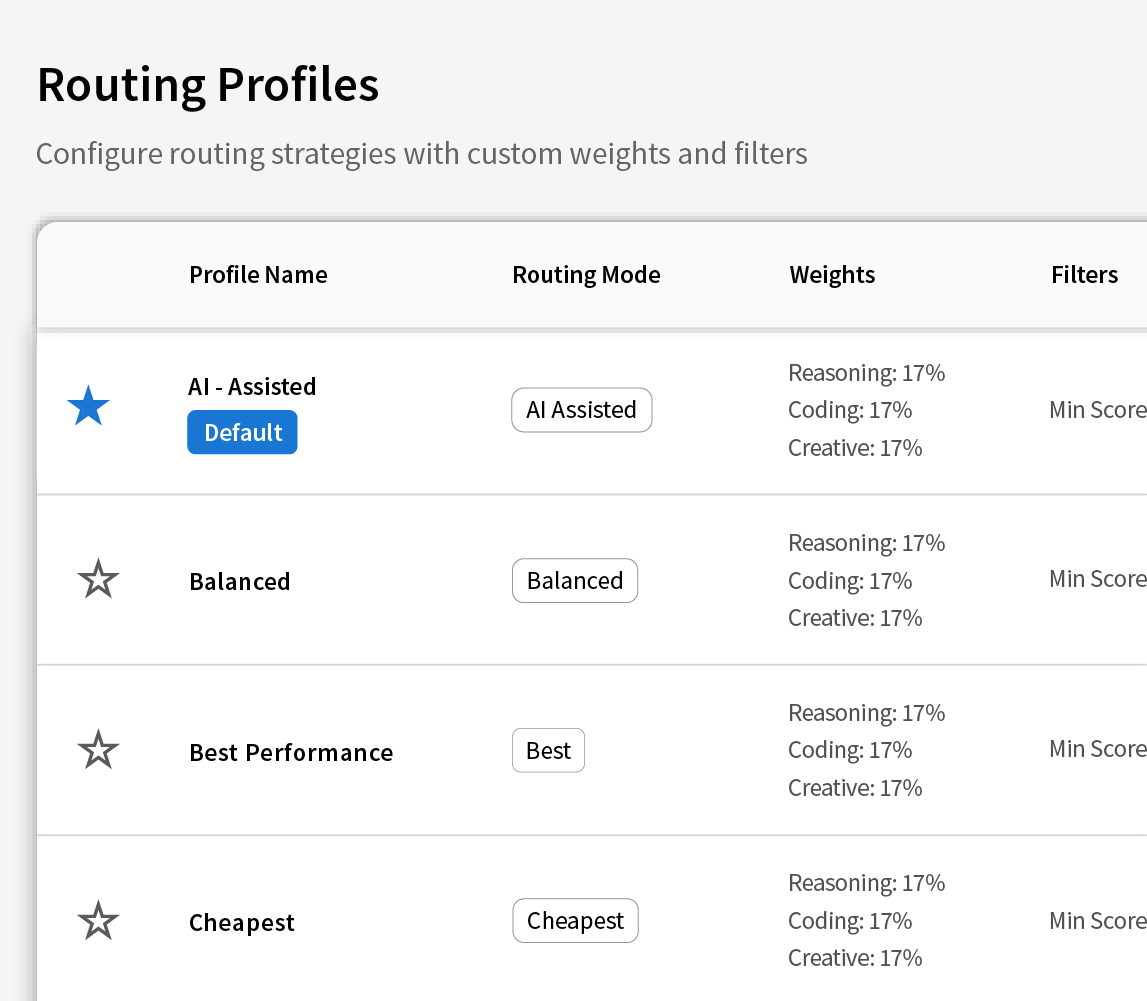The width and height of the screenshot is (1147, 1001).
Task: Click the Best routing mode chip
Action: tap(549, 750)
